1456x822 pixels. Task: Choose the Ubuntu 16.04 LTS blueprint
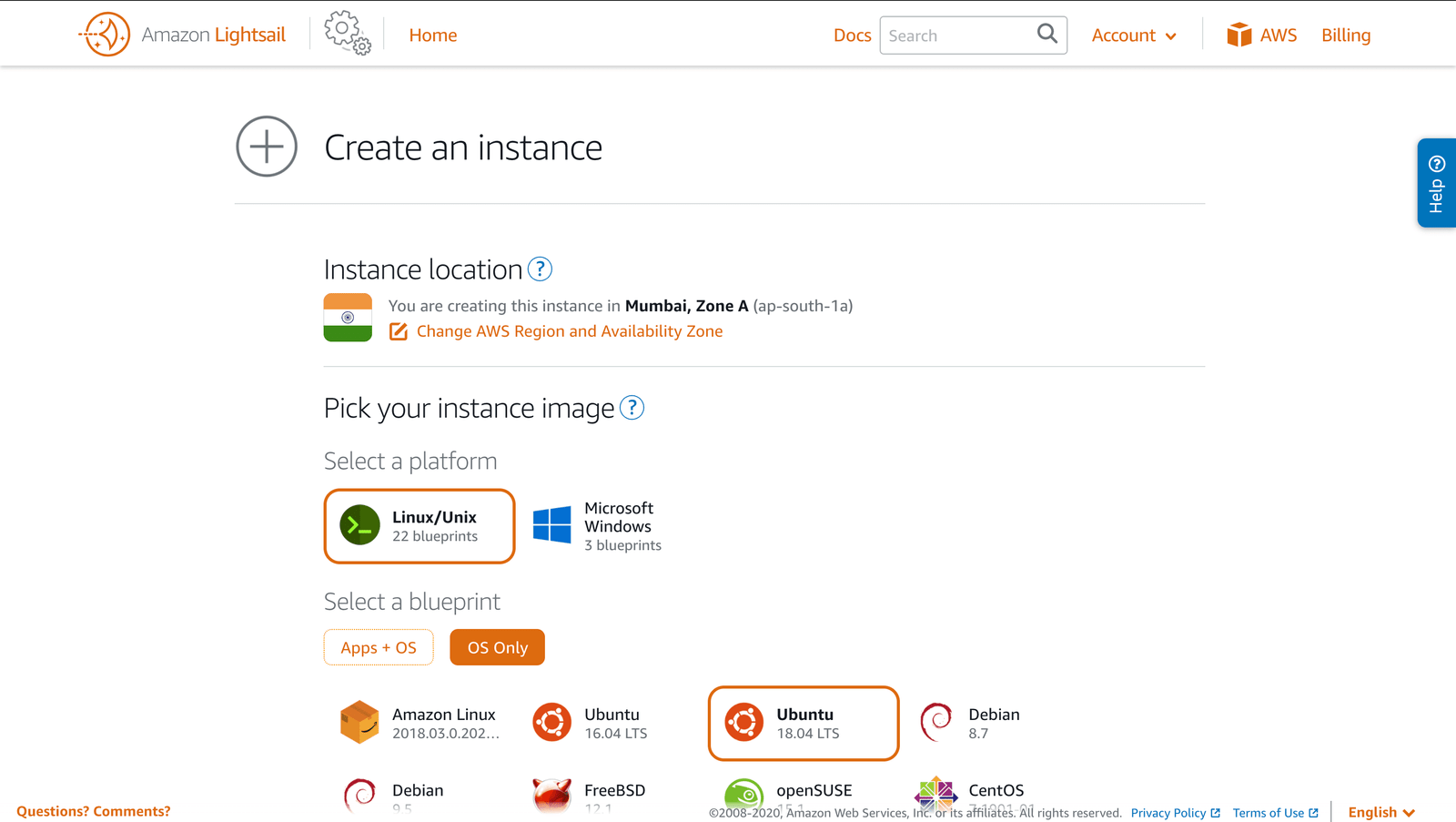click(x=591, y=723)
